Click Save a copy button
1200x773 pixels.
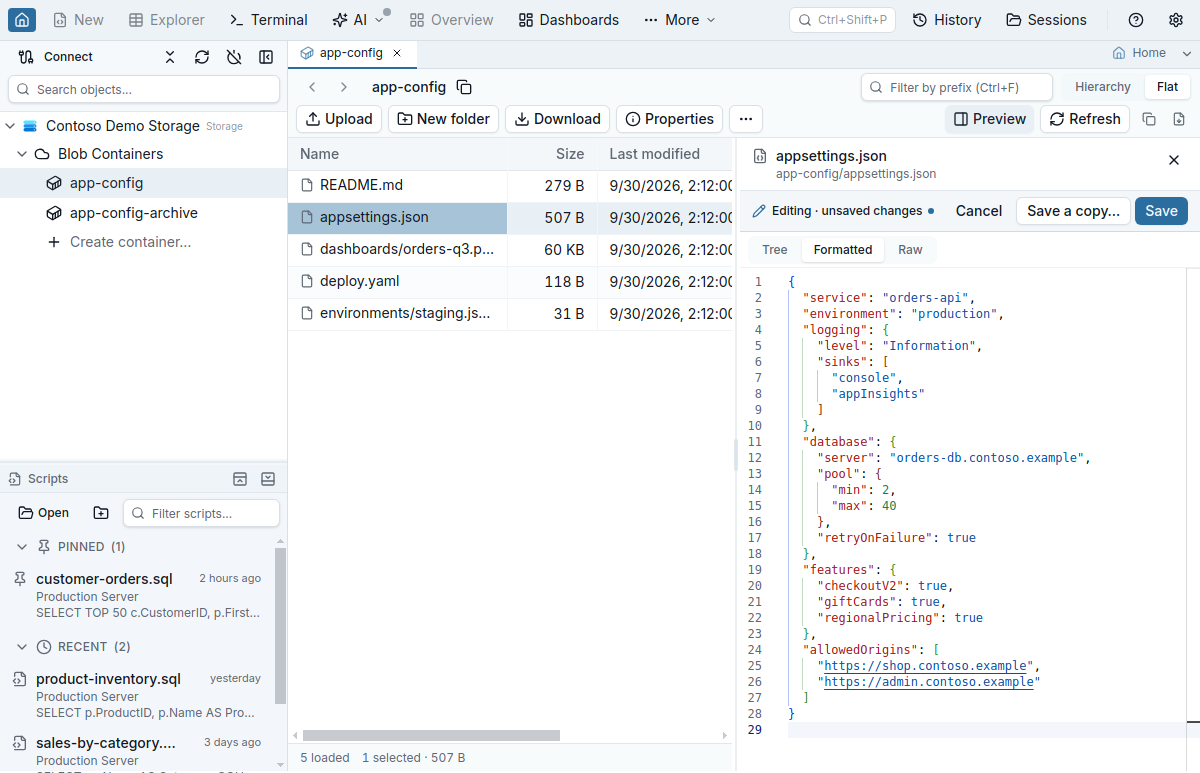click(x=1074, y=211)
